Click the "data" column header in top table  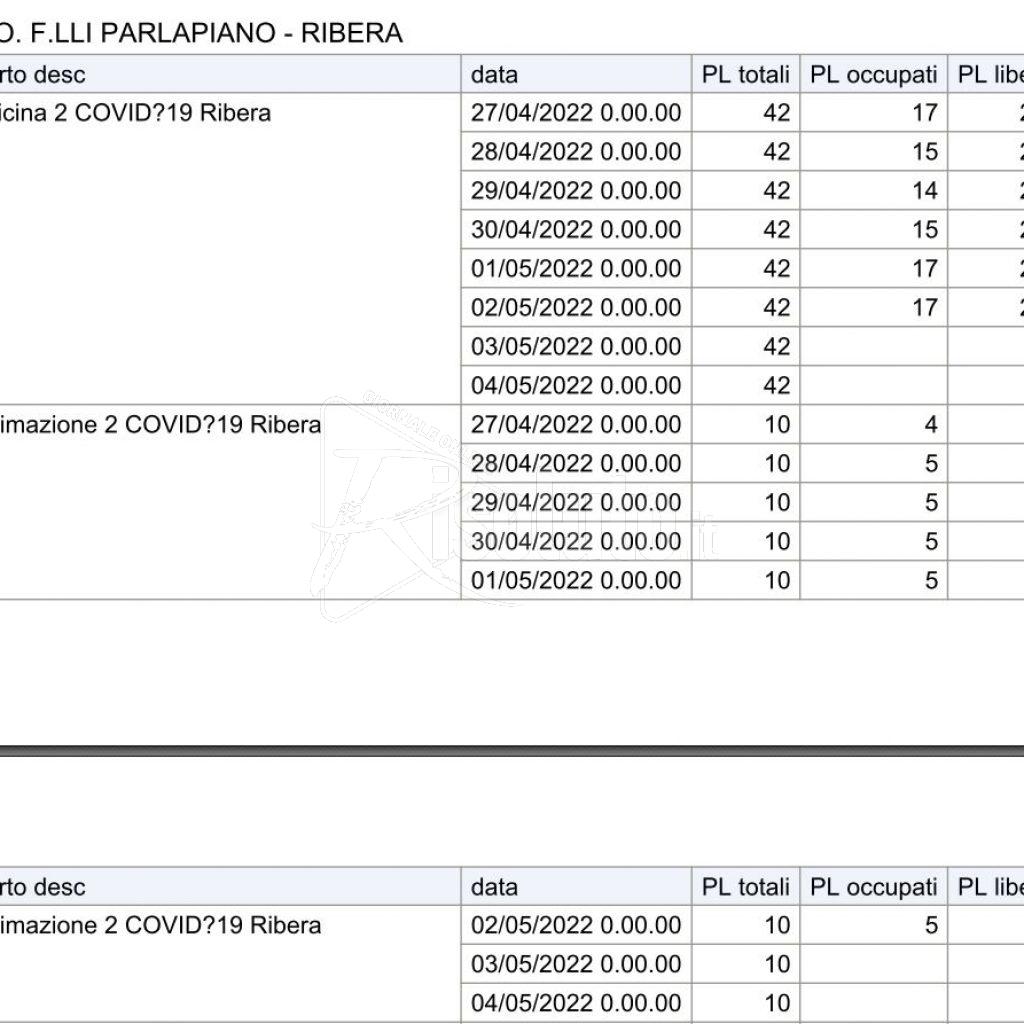click(494, 74)
